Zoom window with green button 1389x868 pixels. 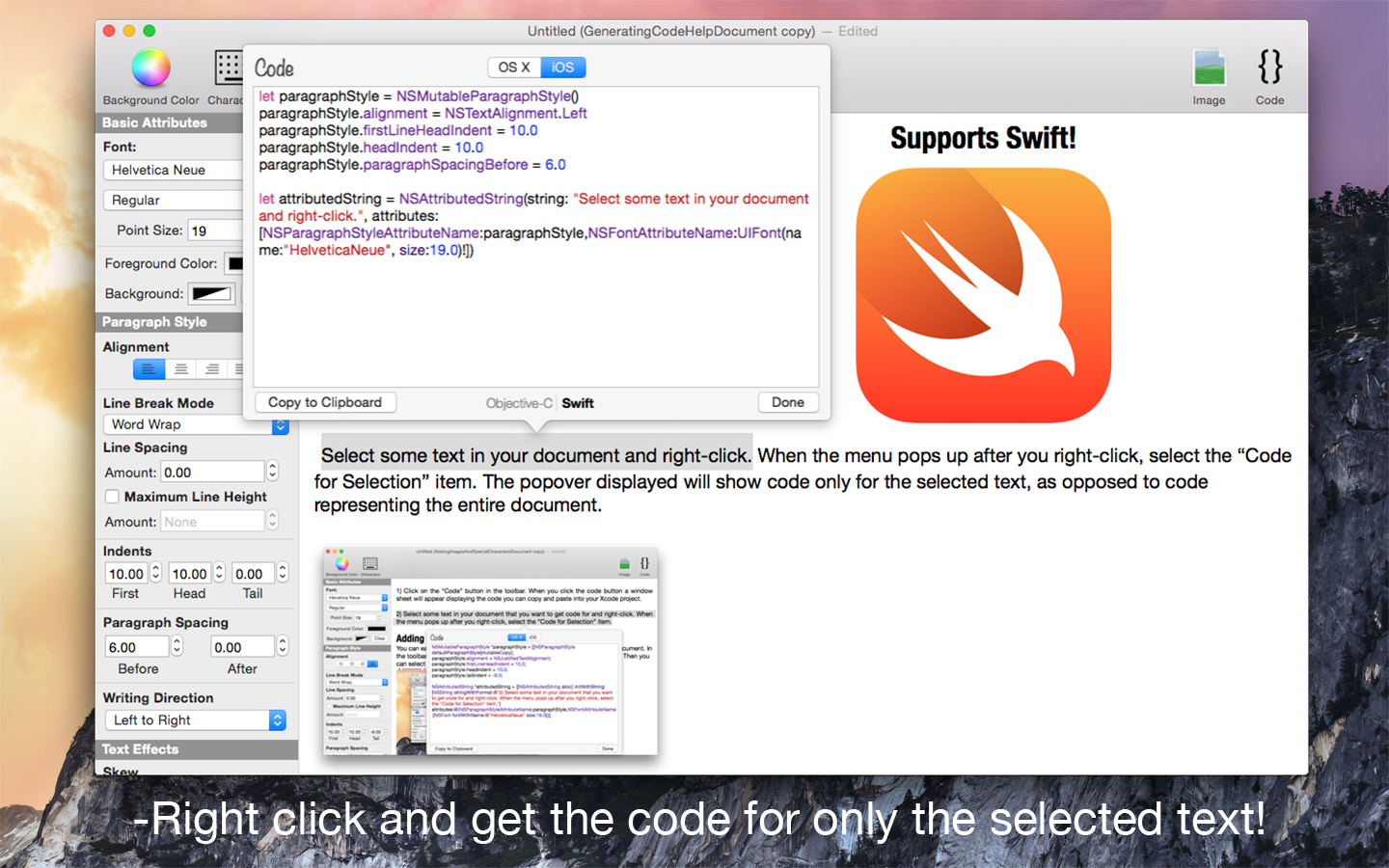(x=150, y=31)
